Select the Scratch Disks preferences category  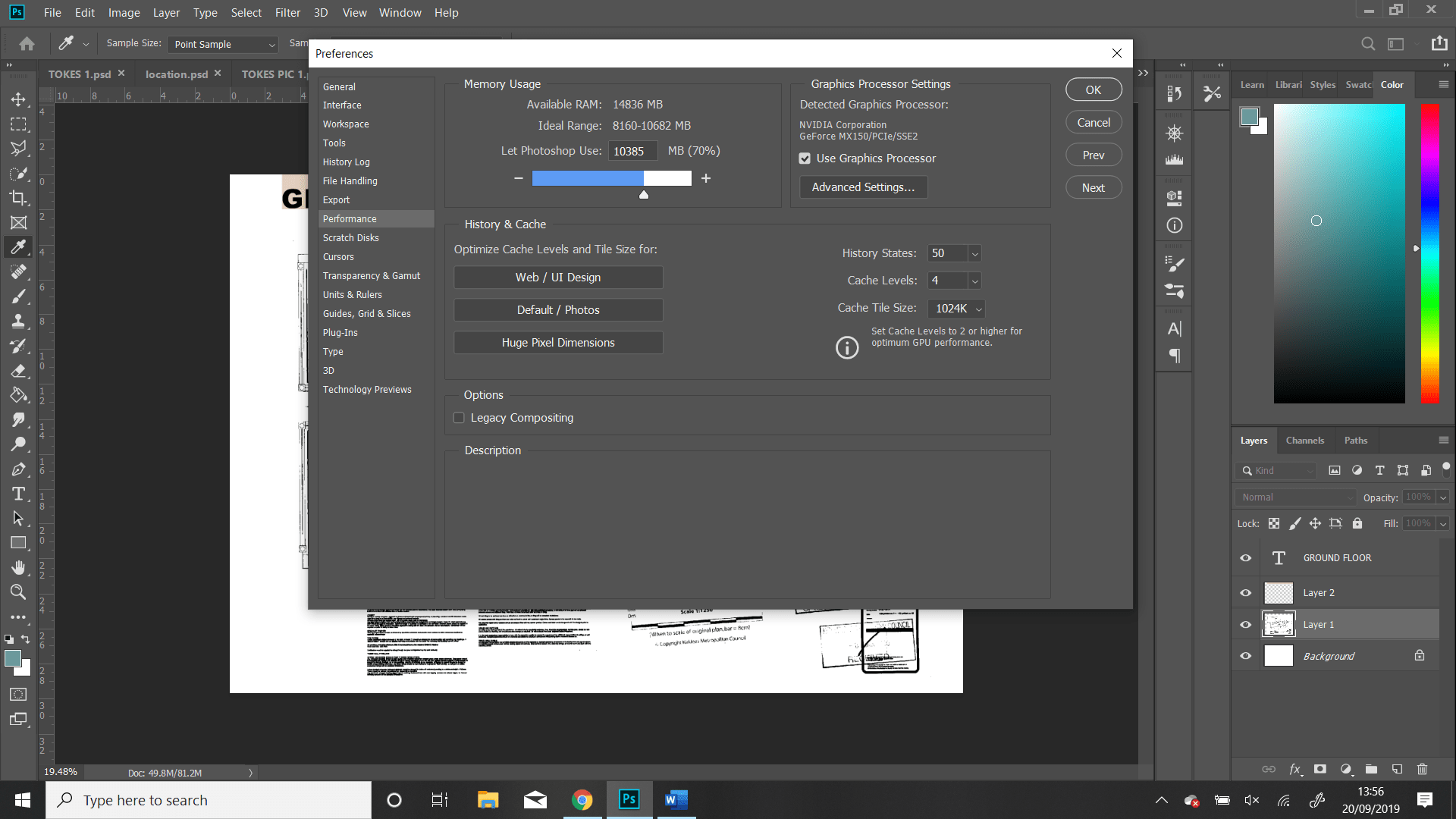(350, 237)
